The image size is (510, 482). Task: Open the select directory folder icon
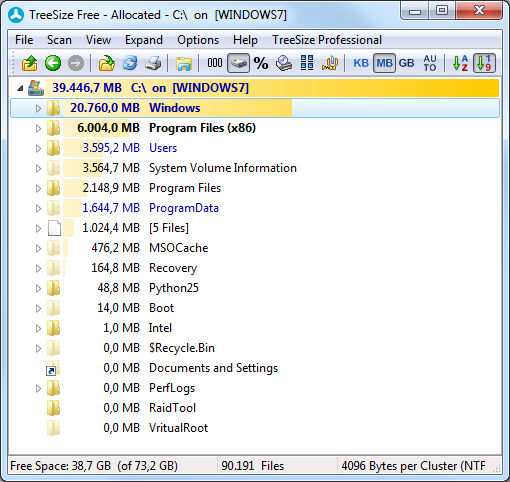107,63
